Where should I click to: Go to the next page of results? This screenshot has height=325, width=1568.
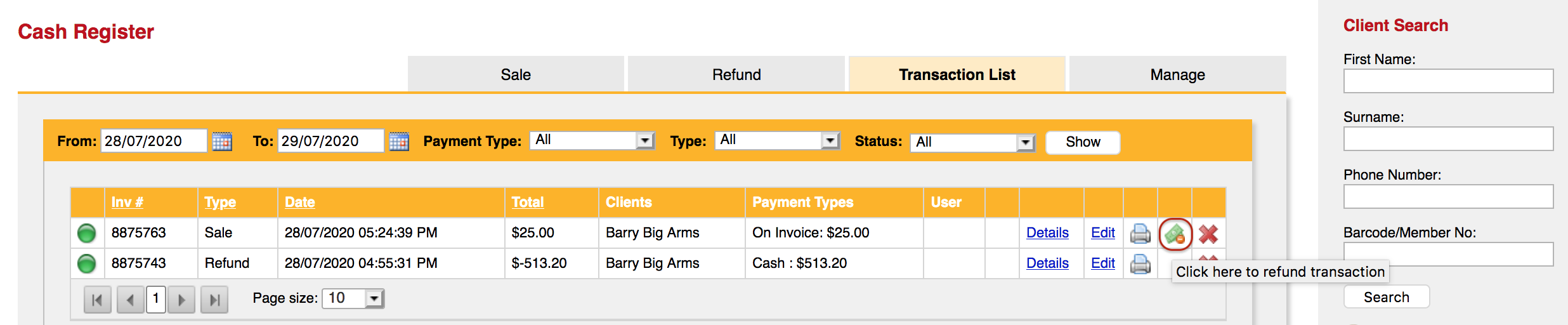181,300
